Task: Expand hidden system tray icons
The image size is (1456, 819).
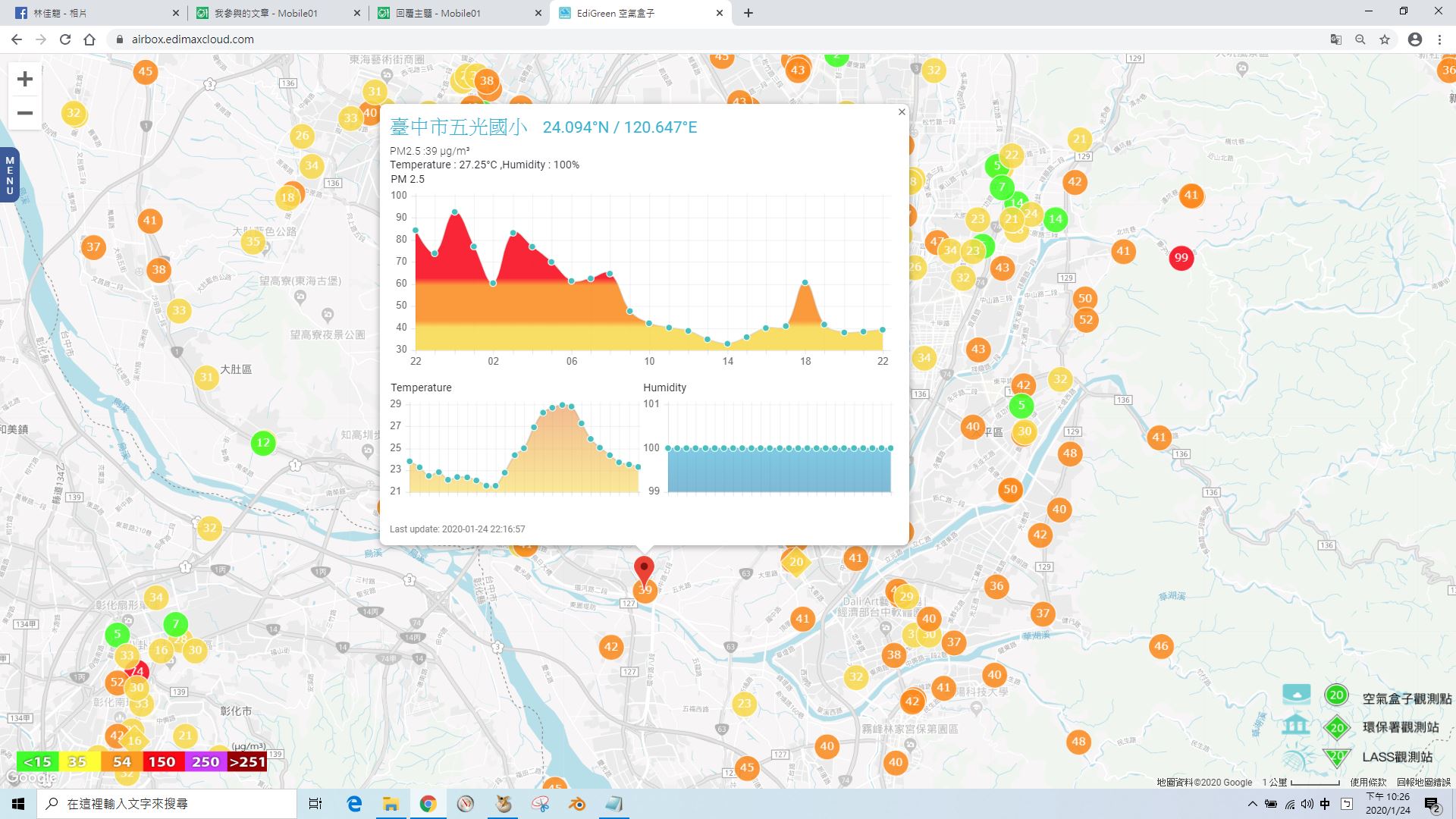Action: (x=1252, y=804)
